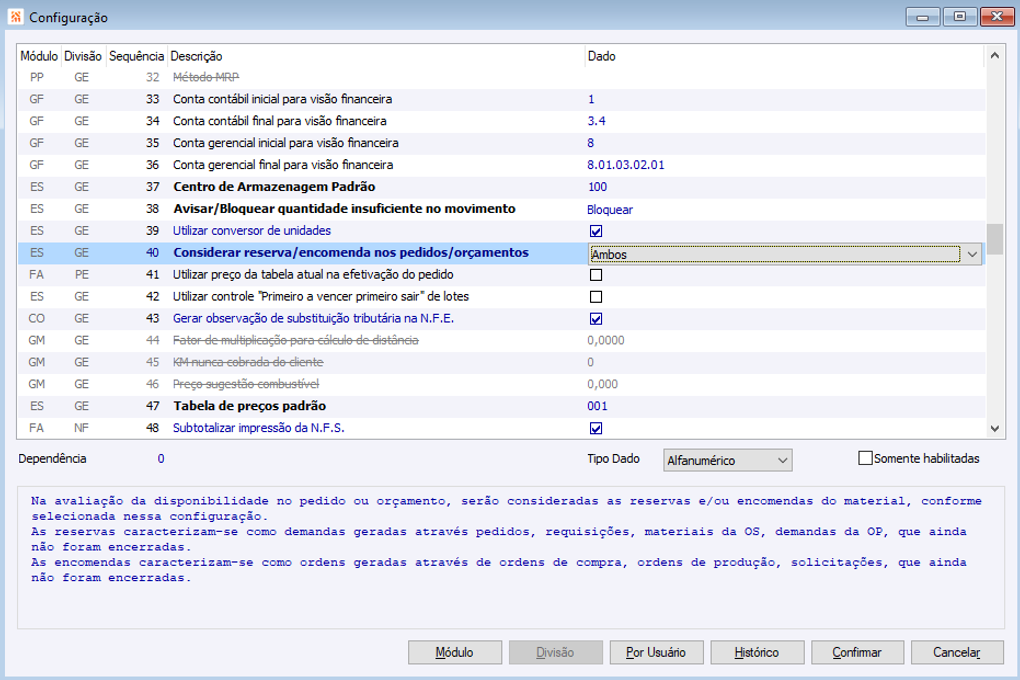The width and height of the screenshot is (1020, 680).
Task: Confirm changes with Confirmar button
Action: click(x=857, y=652)
